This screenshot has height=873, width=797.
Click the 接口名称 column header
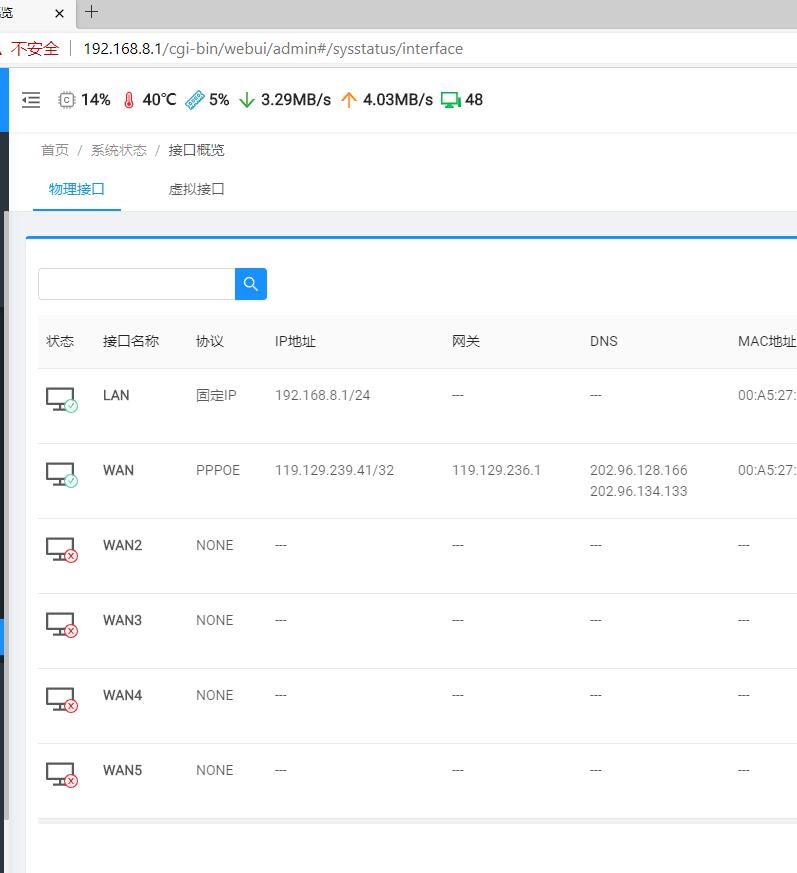[x=131, y=341]
